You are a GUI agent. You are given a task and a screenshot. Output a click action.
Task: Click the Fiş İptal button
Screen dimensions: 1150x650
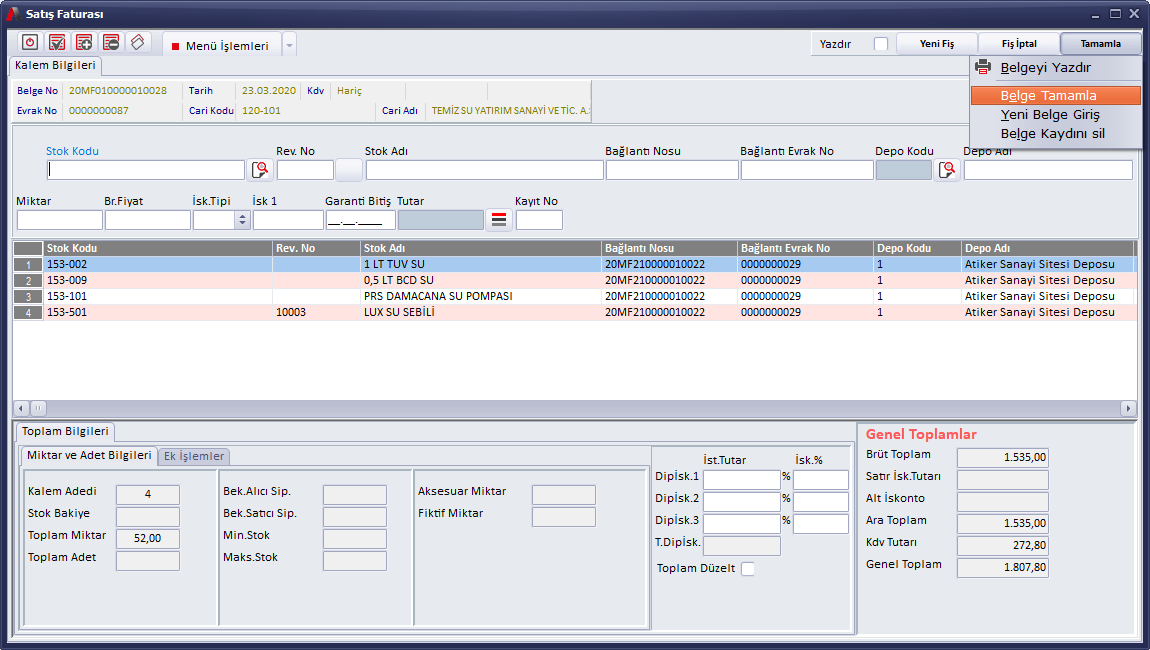click(1019, 44)
